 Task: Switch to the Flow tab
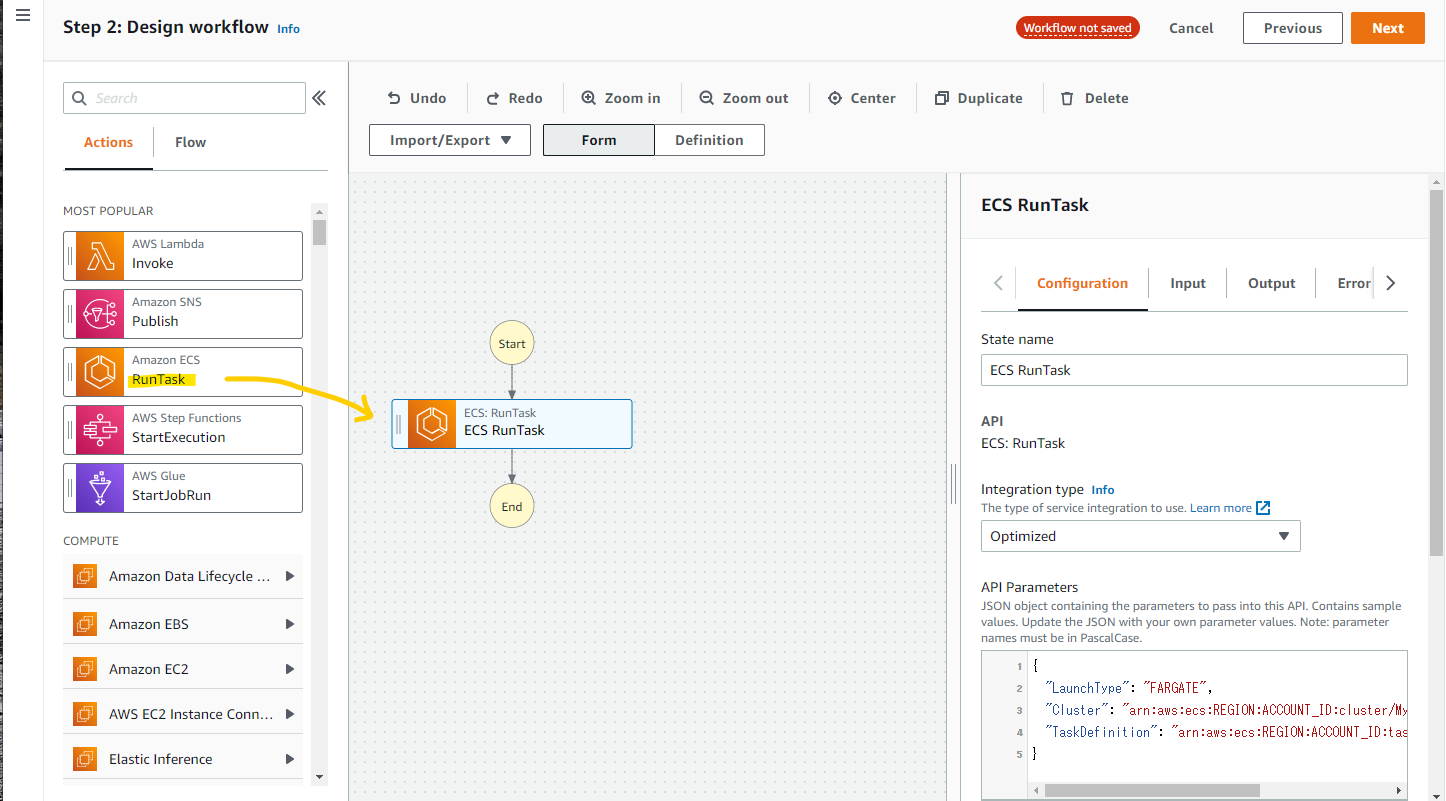[190, 141]
